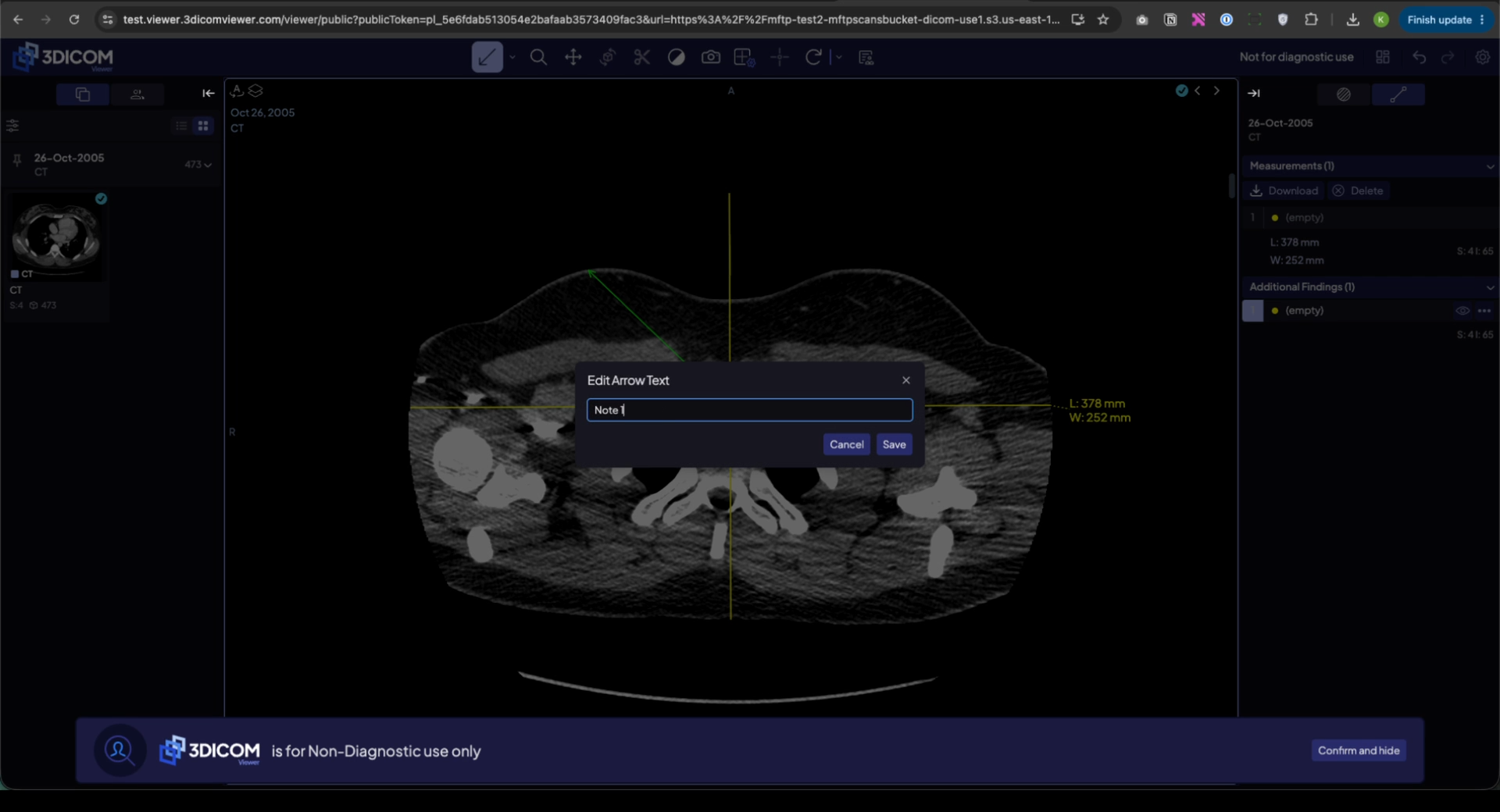Toggle the viewport checkmark indicator
This screenshot has width=1500, height=812.
point(1181,91)
